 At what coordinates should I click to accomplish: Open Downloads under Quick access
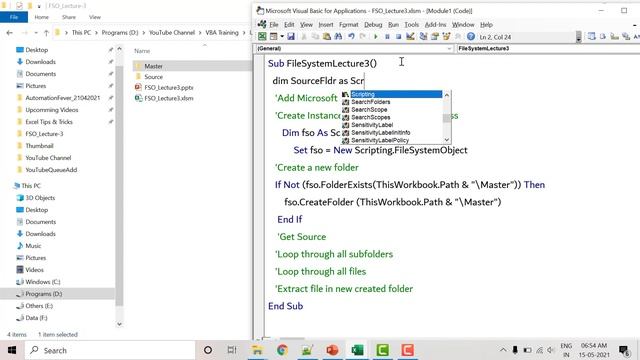tap(40, 62)
